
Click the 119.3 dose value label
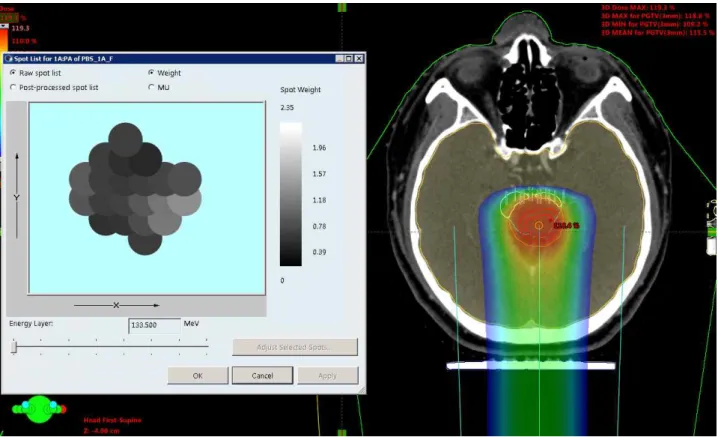(x=21, y=28)
